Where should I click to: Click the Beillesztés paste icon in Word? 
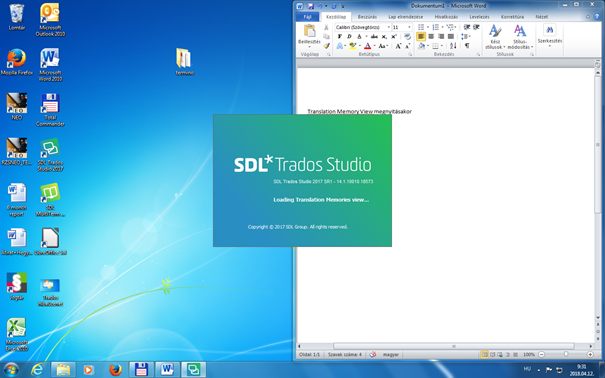point(309,31)
